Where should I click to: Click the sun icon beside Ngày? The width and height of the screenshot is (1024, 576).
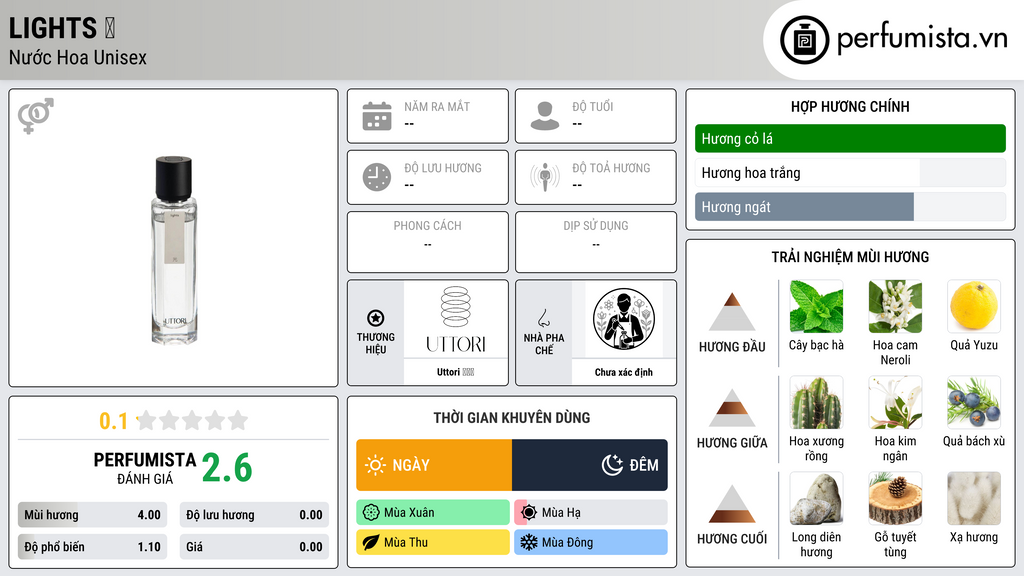tap(376, 465)
